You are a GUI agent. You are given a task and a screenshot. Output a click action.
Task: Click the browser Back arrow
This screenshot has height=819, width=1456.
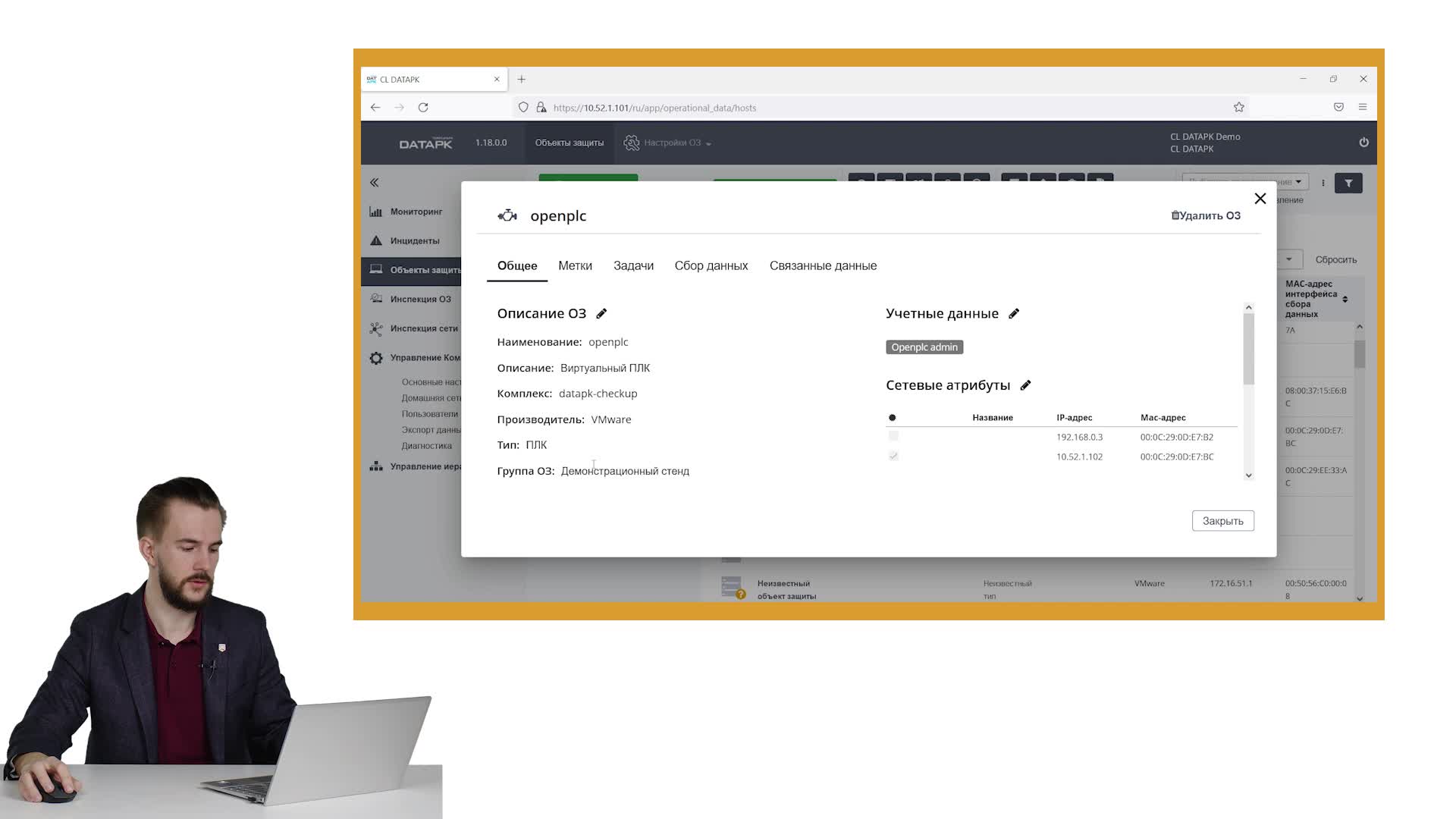tap(375, 108)
